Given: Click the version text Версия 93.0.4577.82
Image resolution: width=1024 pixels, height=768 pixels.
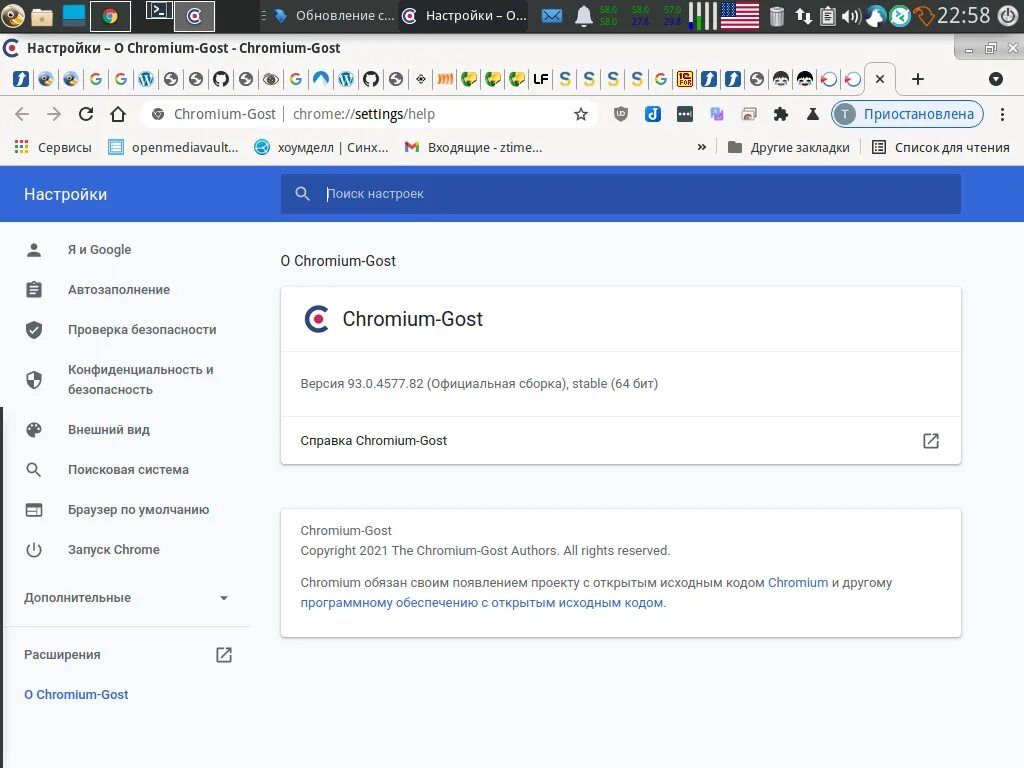Looking at the screenshot, I should click(x=479, y=383).
